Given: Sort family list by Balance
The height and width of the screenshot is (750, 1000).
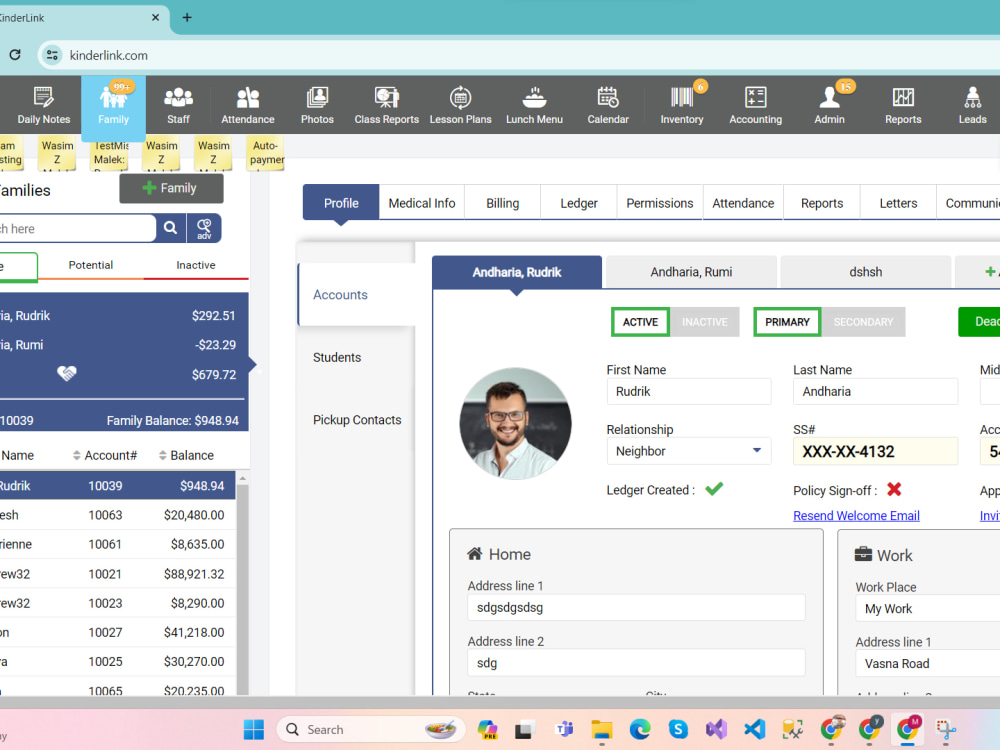Looking at the screenshot, I should pos(186,455).
